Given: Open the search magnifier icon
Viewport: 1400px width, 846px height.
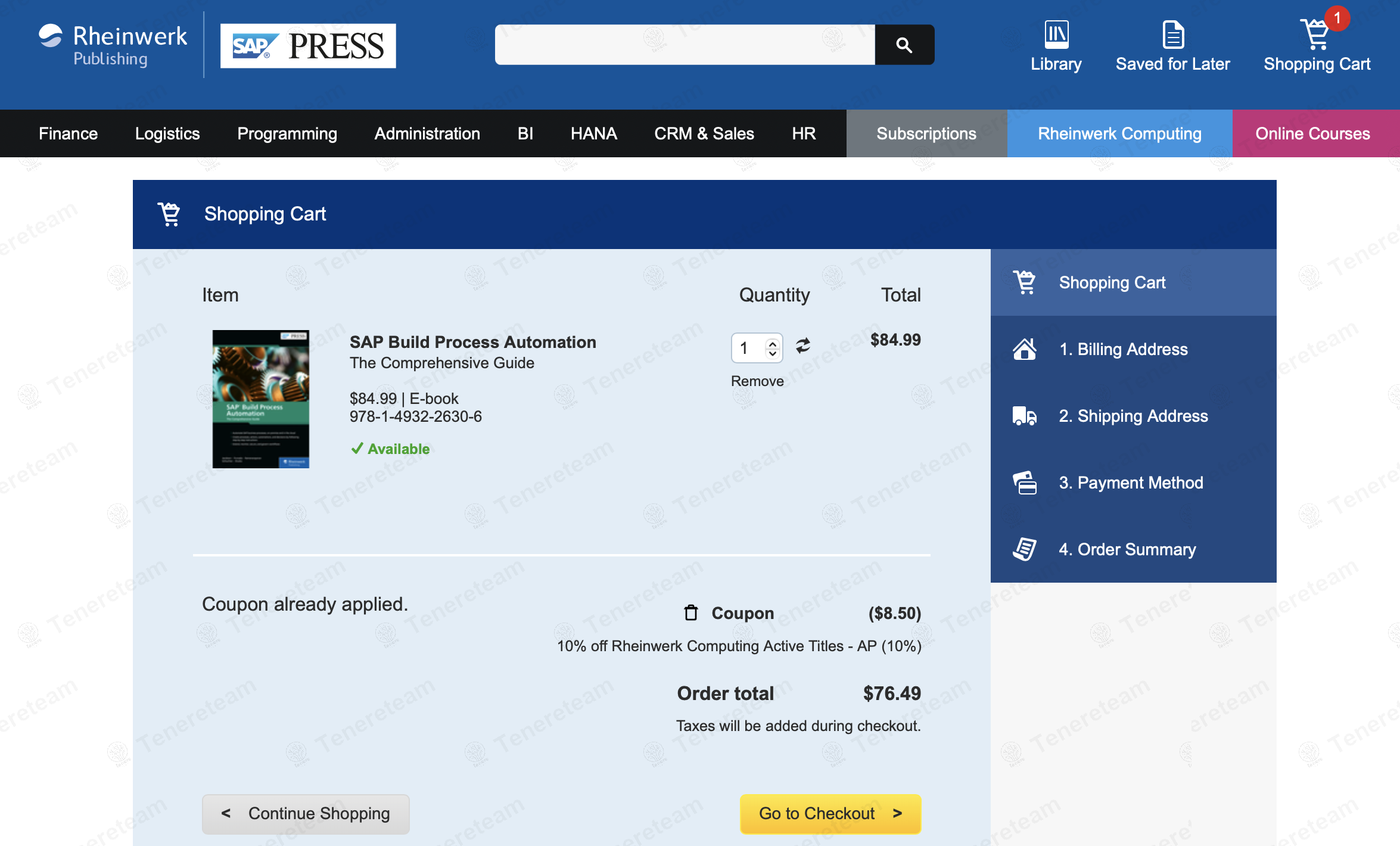Looking at the screenshot, I should click(904, 44).
